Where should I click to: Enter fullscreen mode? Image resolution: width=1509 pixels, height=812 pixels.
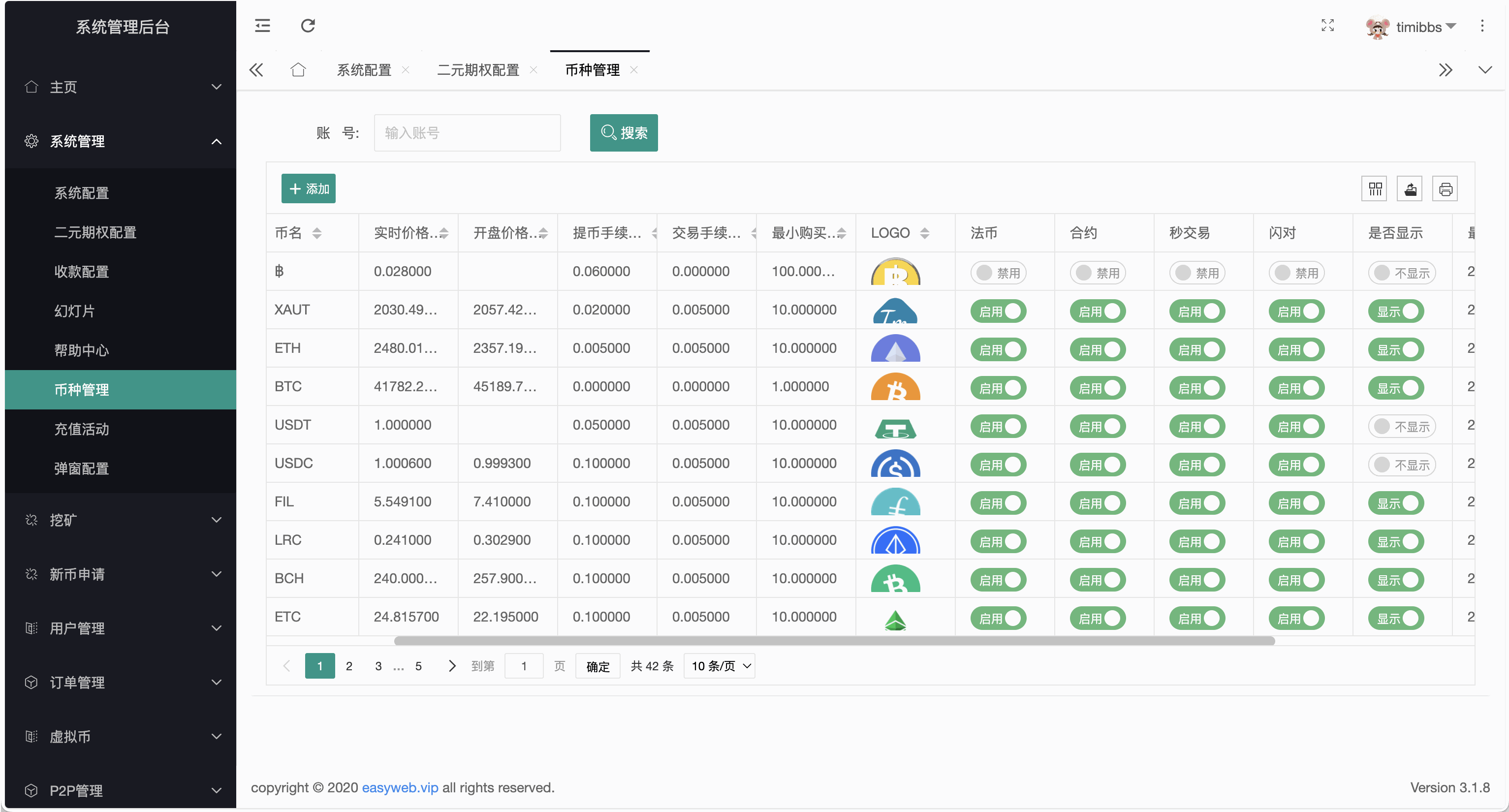point(1328,26)
